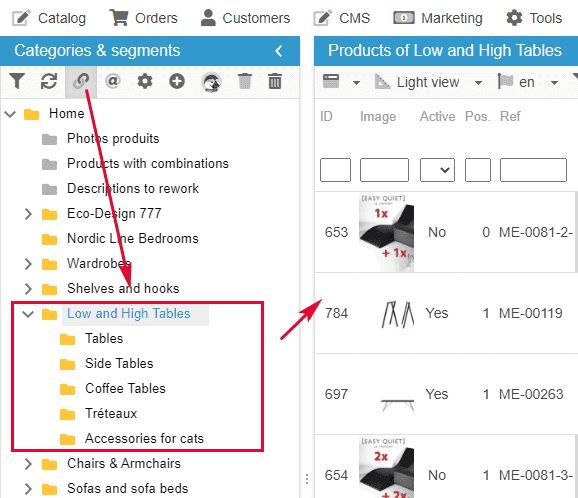The width and height of the screenshot is (578, 498).
Task: Select Descriptions to rework category
Action: coord(133,188)
